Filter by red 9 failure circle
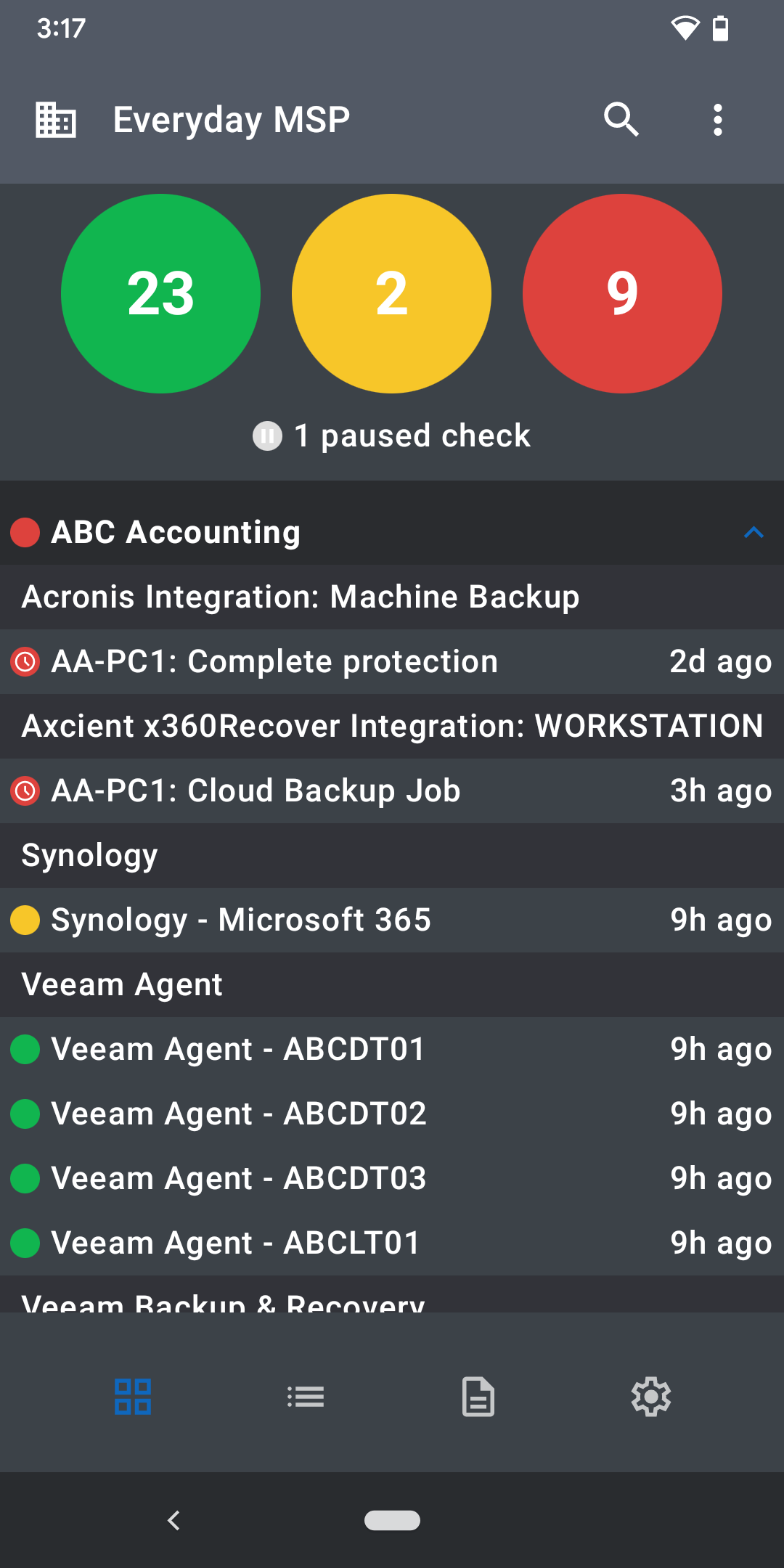The image size is (784, 1568). coord(622,293)
